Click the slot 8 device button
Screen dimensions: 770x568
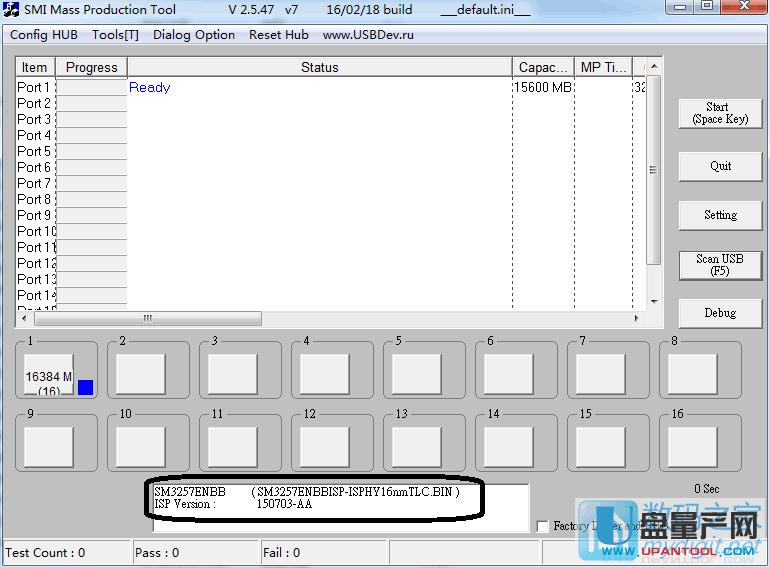pyautogui.click(x=692, y=375)
